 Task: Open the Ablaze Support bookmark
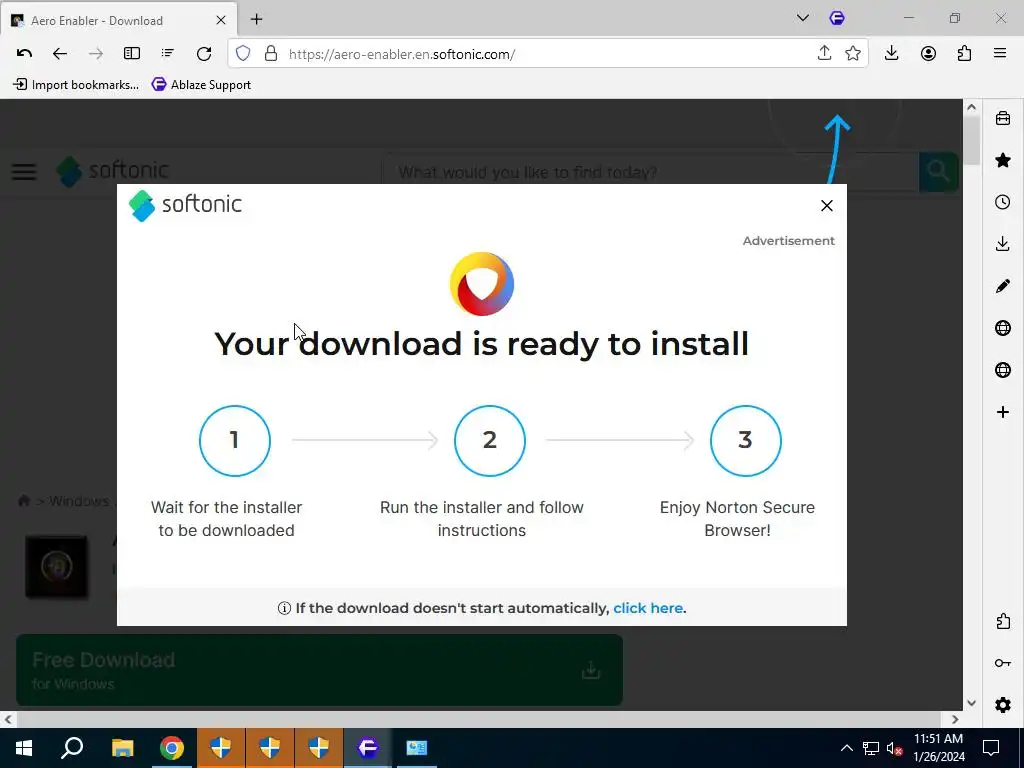(201, 84)
